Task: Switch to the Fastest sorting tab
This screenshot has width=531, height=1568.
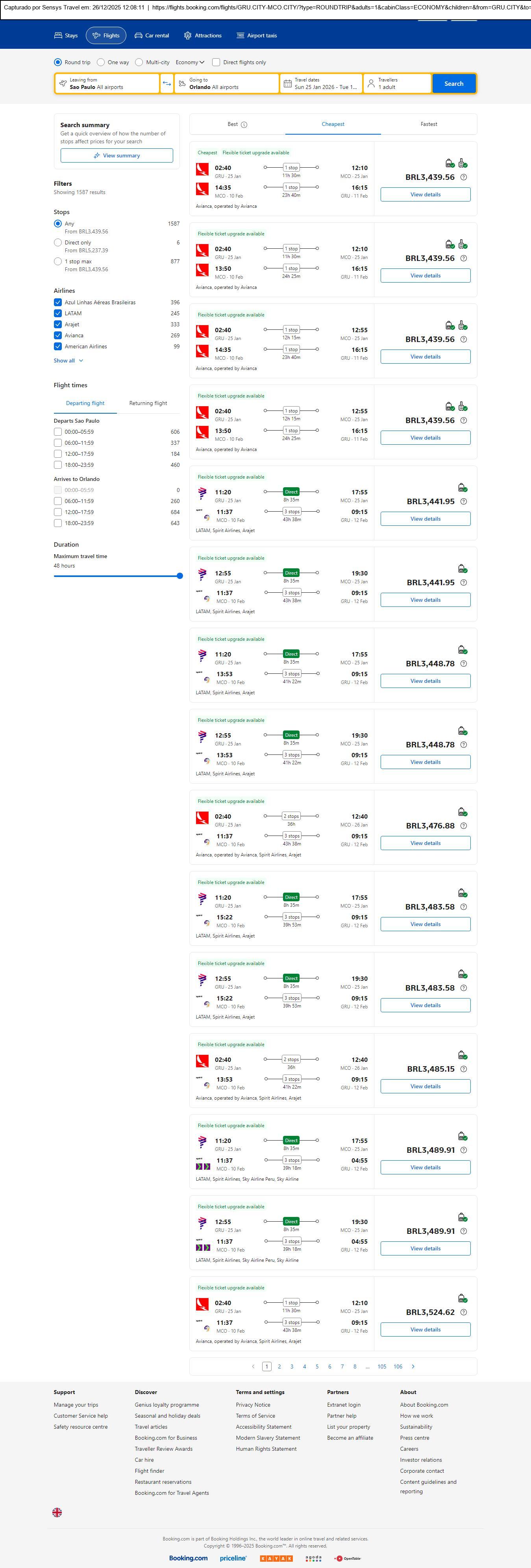Action: [x=429, y=124]
